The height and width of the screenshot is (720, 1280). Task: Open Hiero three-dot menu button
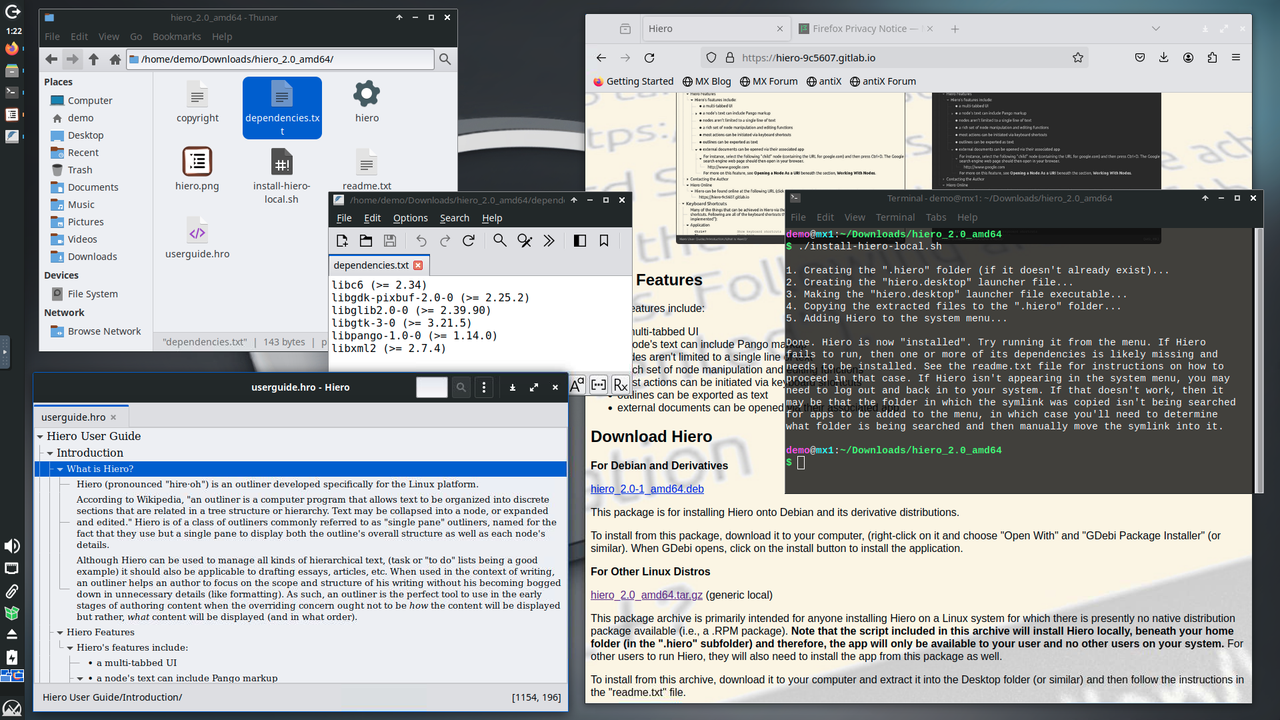point(485,387)
